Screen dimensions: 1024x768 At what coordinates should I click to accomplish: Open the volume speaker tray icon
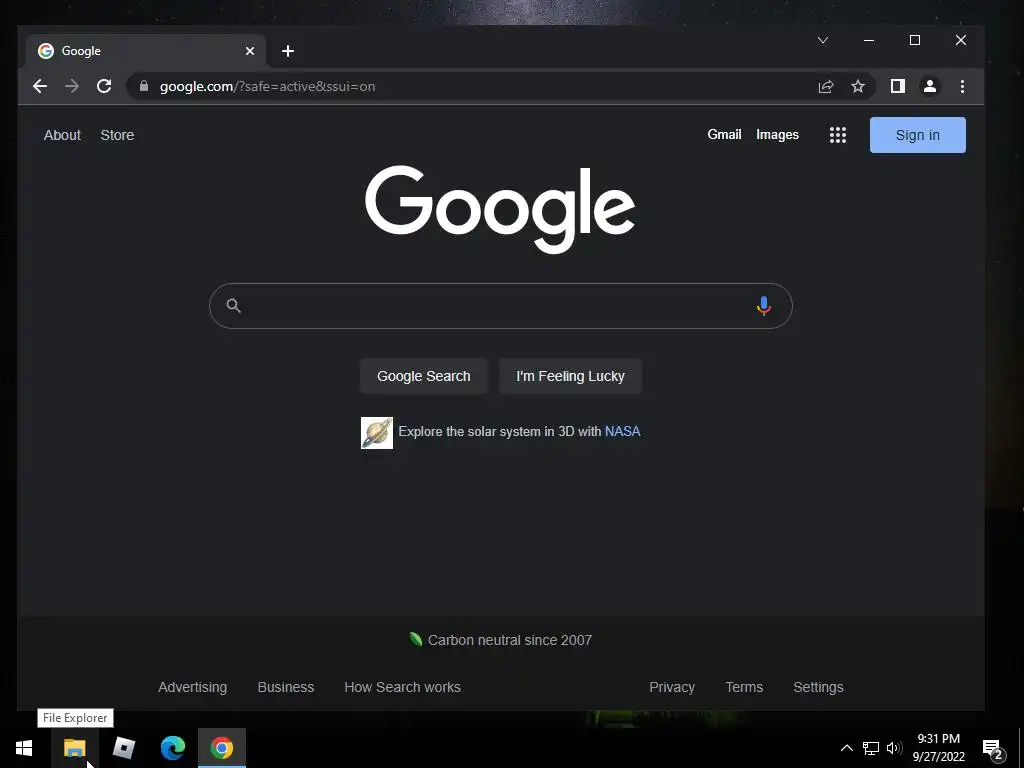(x=894, y=748)
